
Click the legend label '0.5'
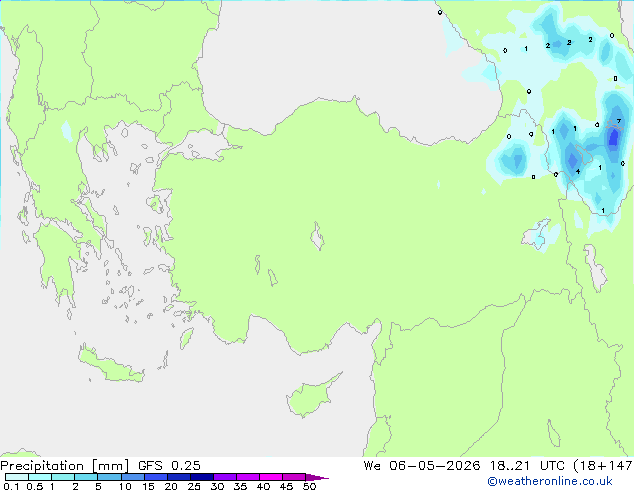(34, 486)
